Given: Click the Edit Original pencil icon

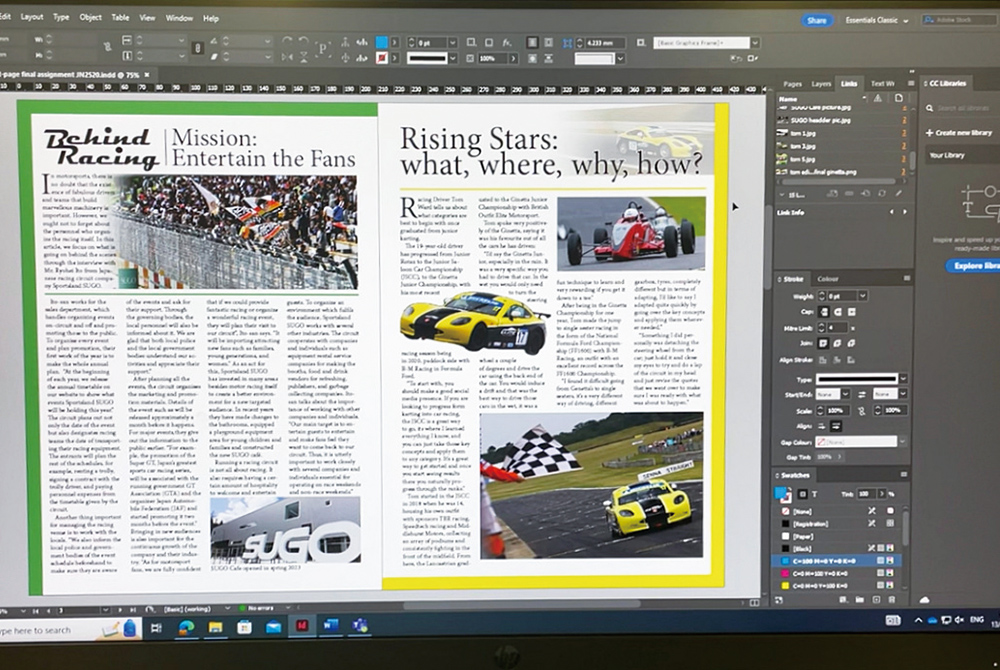Looking at the screenshot, I should 899,194.
